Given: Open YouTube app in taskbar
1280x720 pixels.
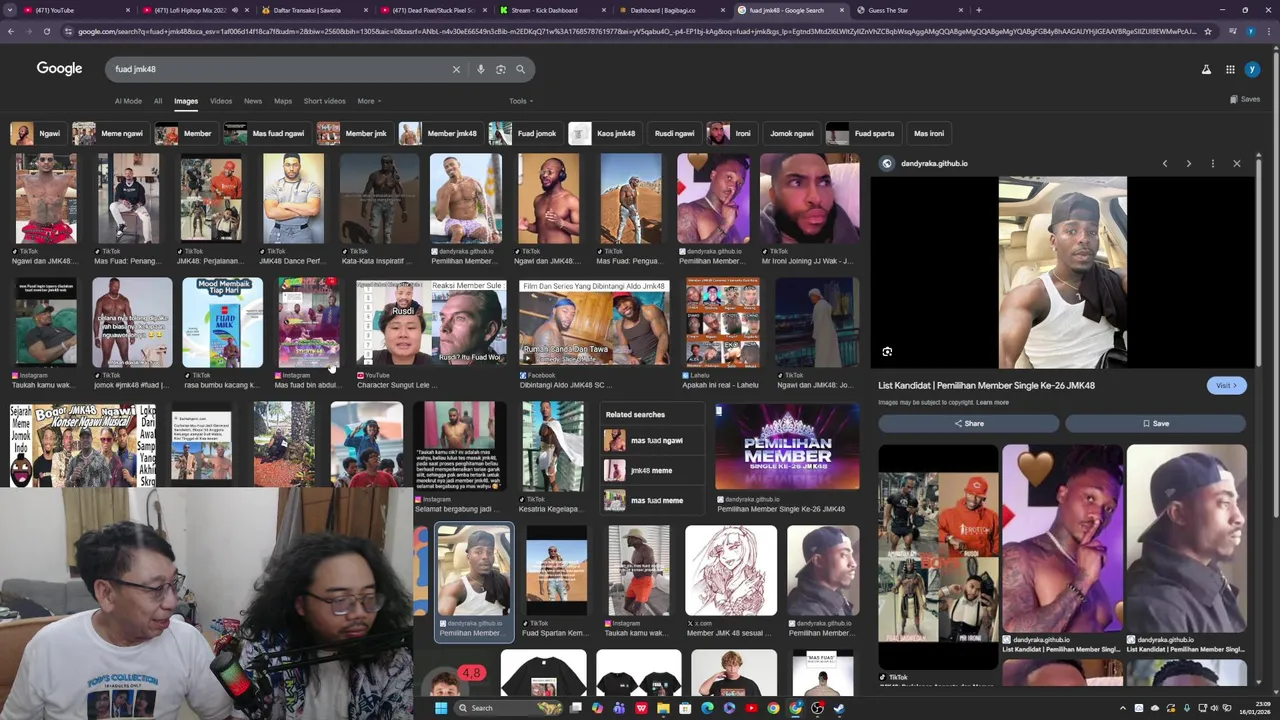Looking at the screenshot, I should click(751, 708).
